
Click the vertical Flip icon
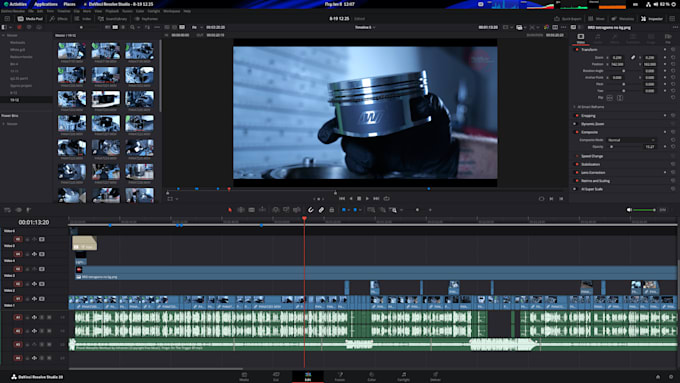(x=620, y=98)
